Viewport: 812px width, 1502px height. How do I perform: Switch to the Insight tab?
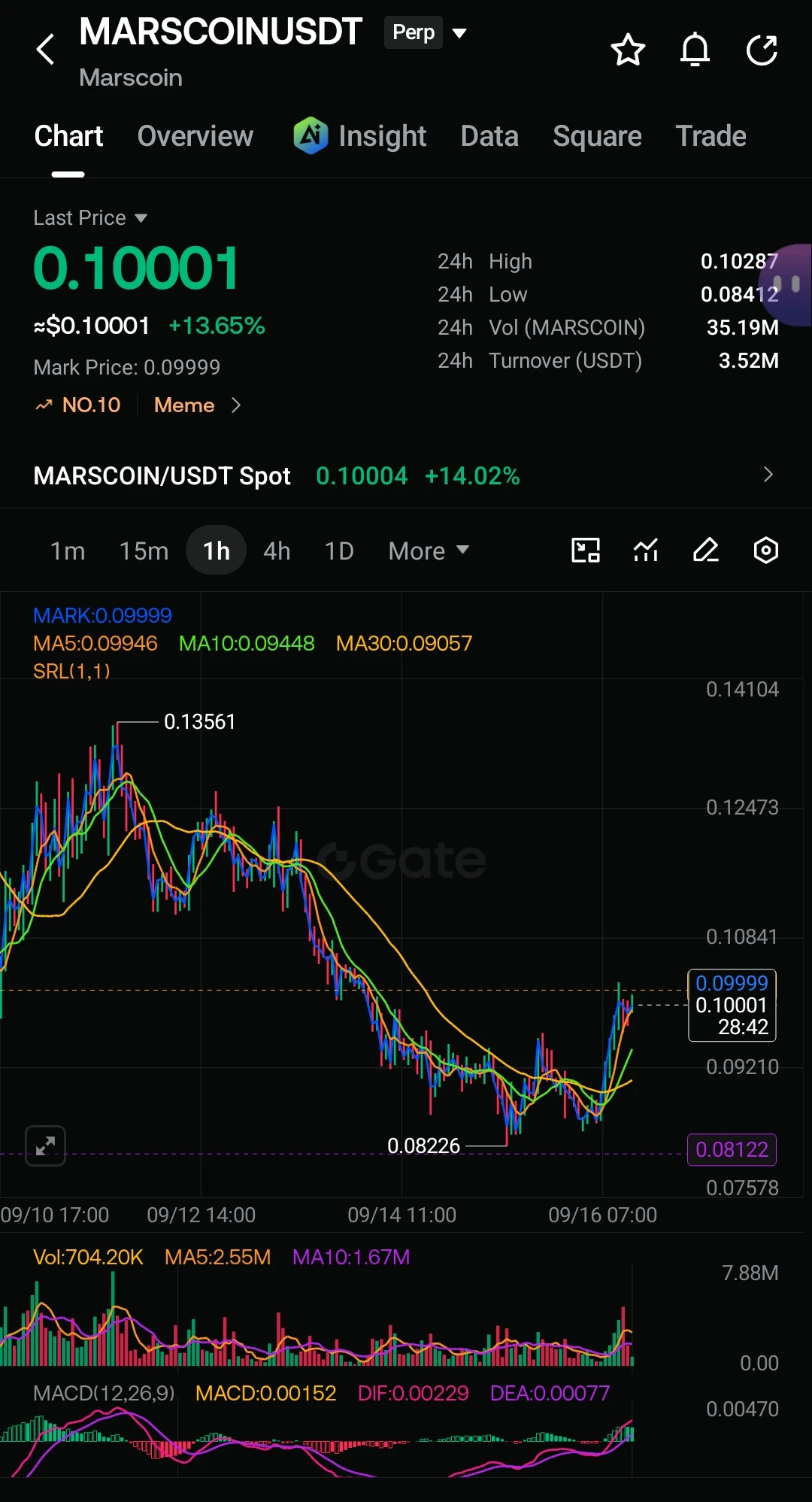[382, 136]
